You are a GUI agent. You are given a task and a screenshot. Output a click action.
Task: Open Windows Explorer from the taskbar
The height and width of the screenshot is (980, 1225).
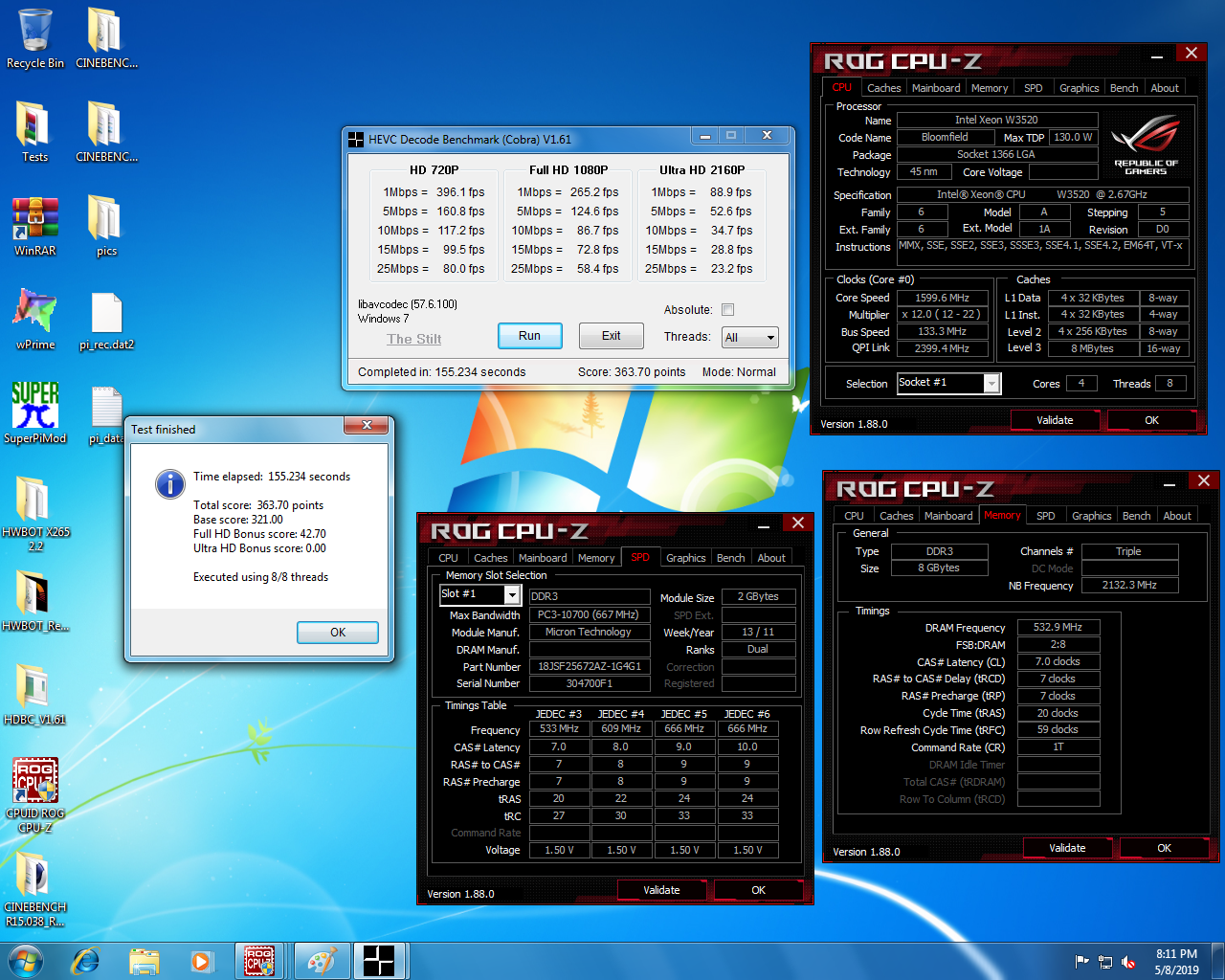(x=144, y=961)
